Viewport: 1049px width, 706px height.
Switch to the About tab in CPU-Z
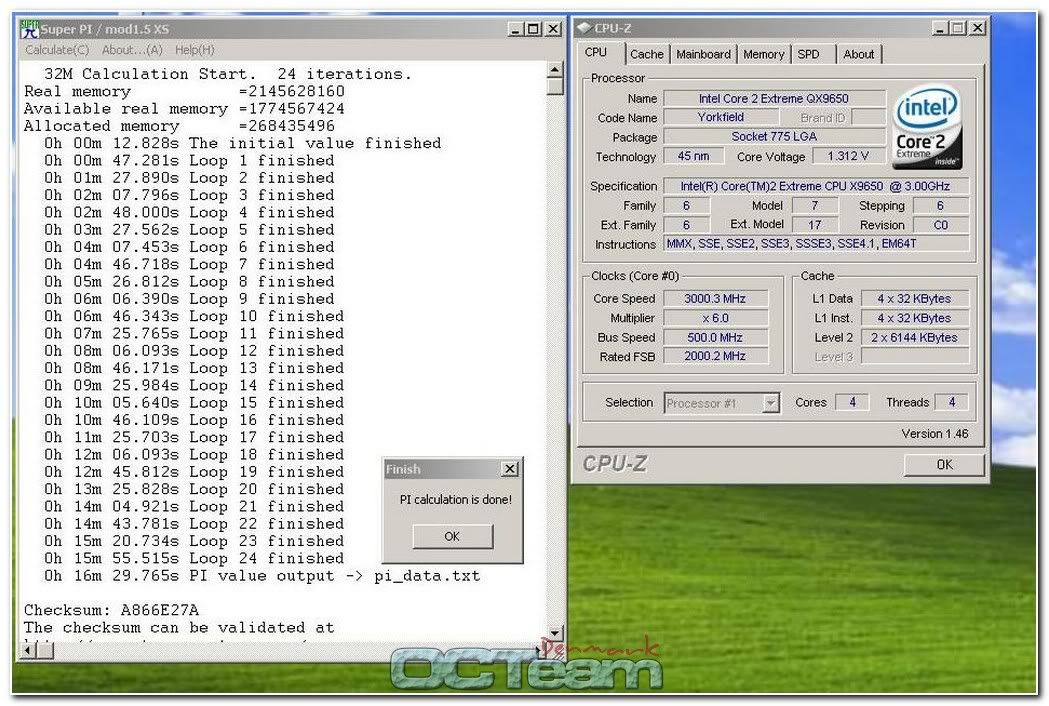858,54
